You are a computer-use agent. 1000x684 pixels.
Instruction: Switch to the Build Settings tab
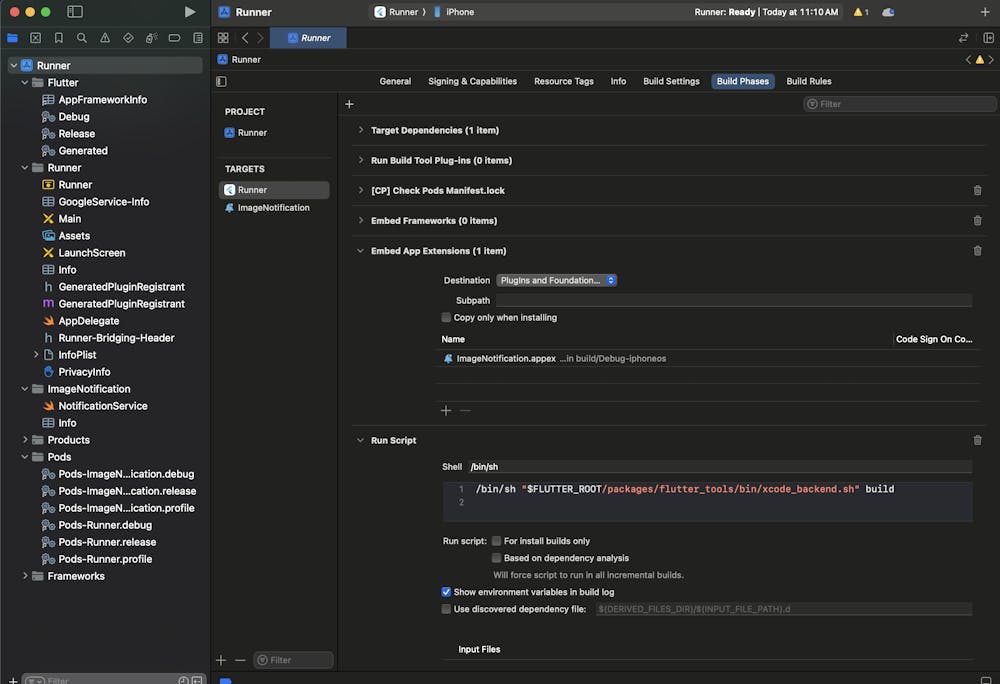[671, 81]
